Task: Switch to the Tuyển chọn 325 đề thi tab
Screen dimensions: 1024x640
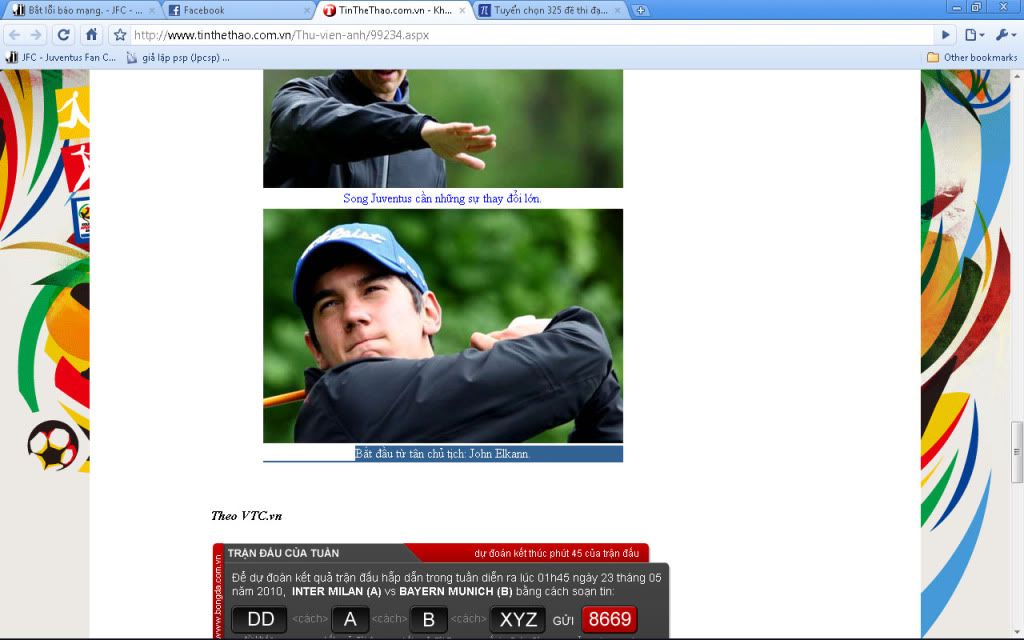Action: tap(550, 10)
